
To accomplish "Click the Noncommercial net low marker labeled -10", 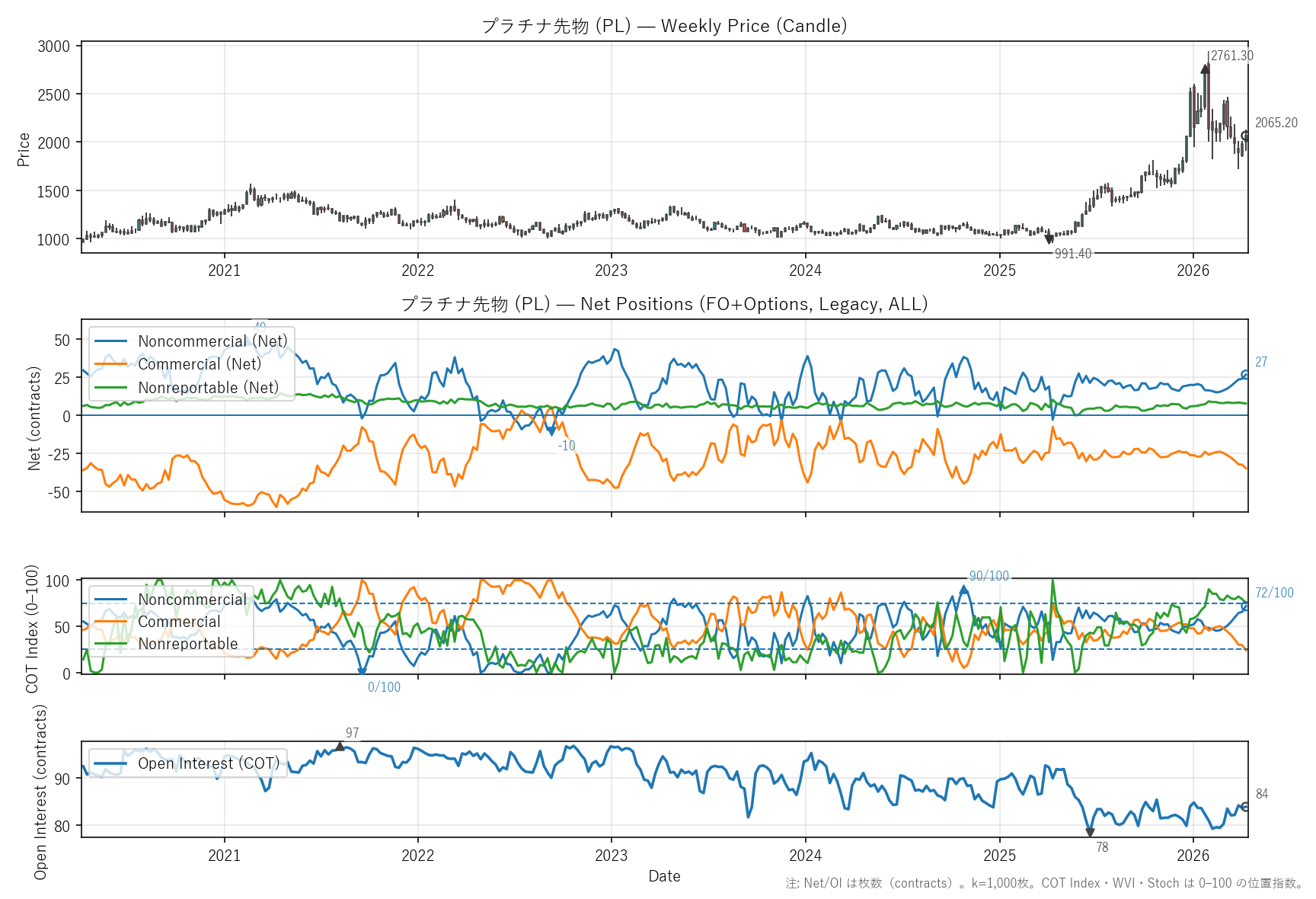I will point(551,431).
